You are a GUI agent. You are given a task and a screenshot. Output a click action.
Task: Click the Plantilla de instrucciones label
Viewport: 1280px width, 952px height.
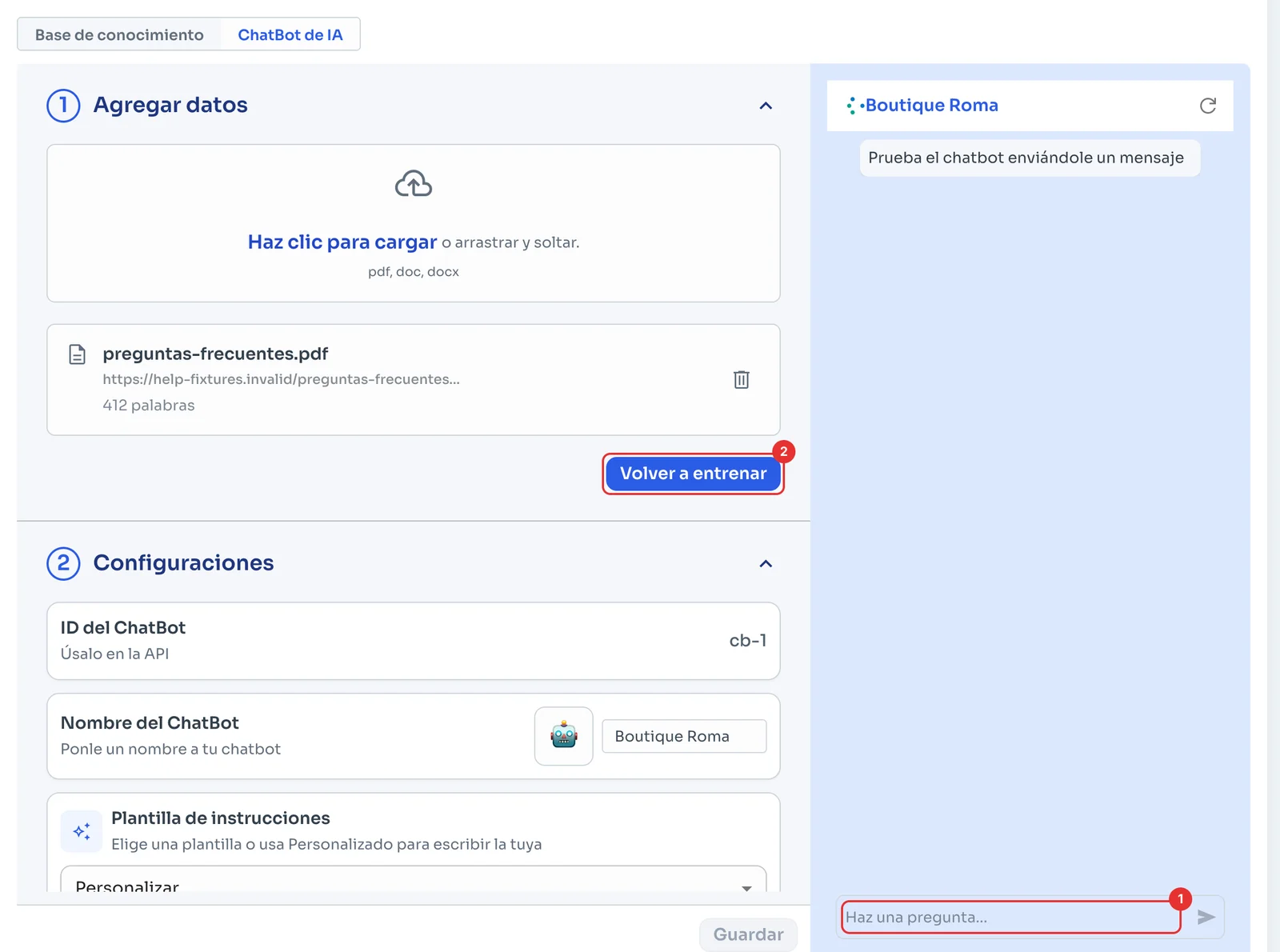(221, 818)
